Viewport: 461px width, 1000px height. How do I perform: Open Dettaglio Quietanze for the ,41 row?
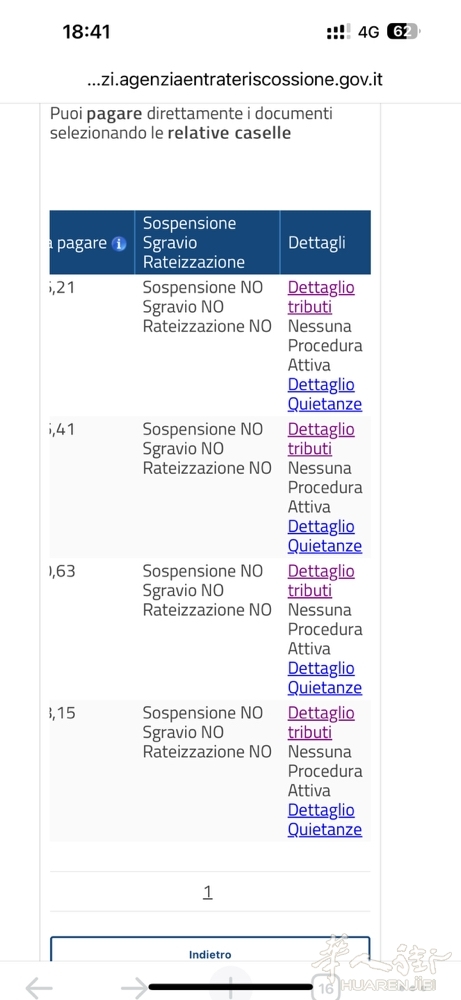(x=325, y=536)
